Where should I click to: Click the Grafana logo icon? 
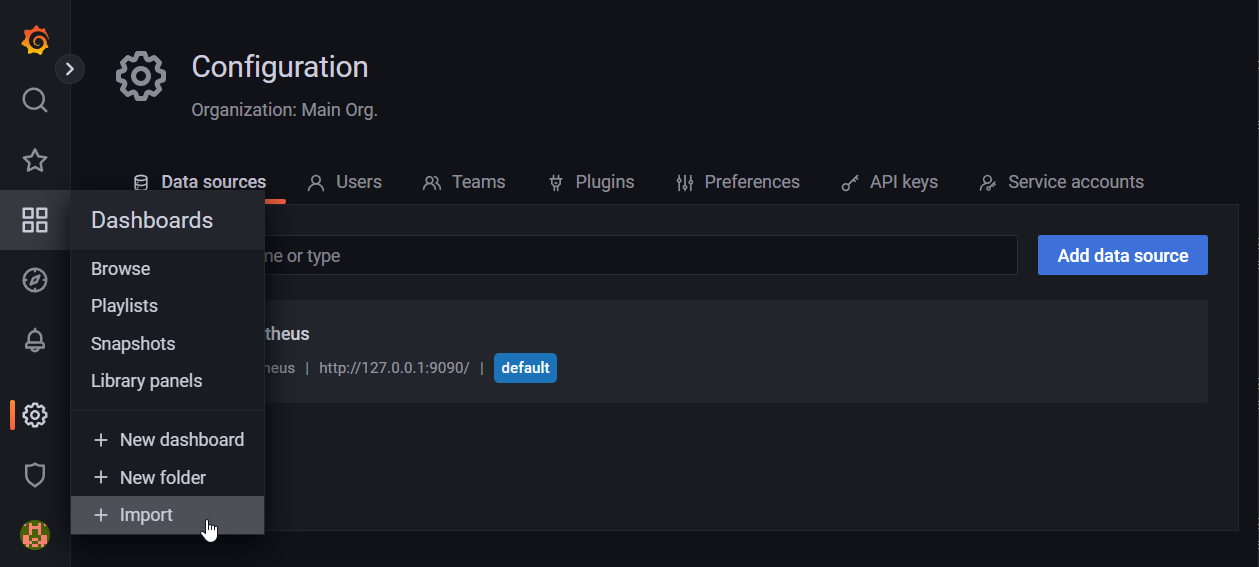click(x=35, y=41)
